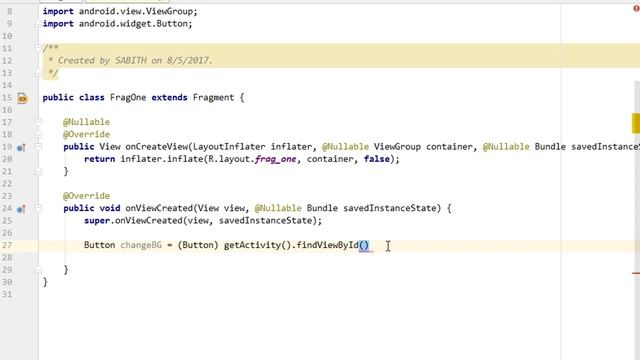The height and width of the screenshot is (360, 640).
Task: Toggle fold marker next to @Nullable on line 17
Action: [38, 122]
